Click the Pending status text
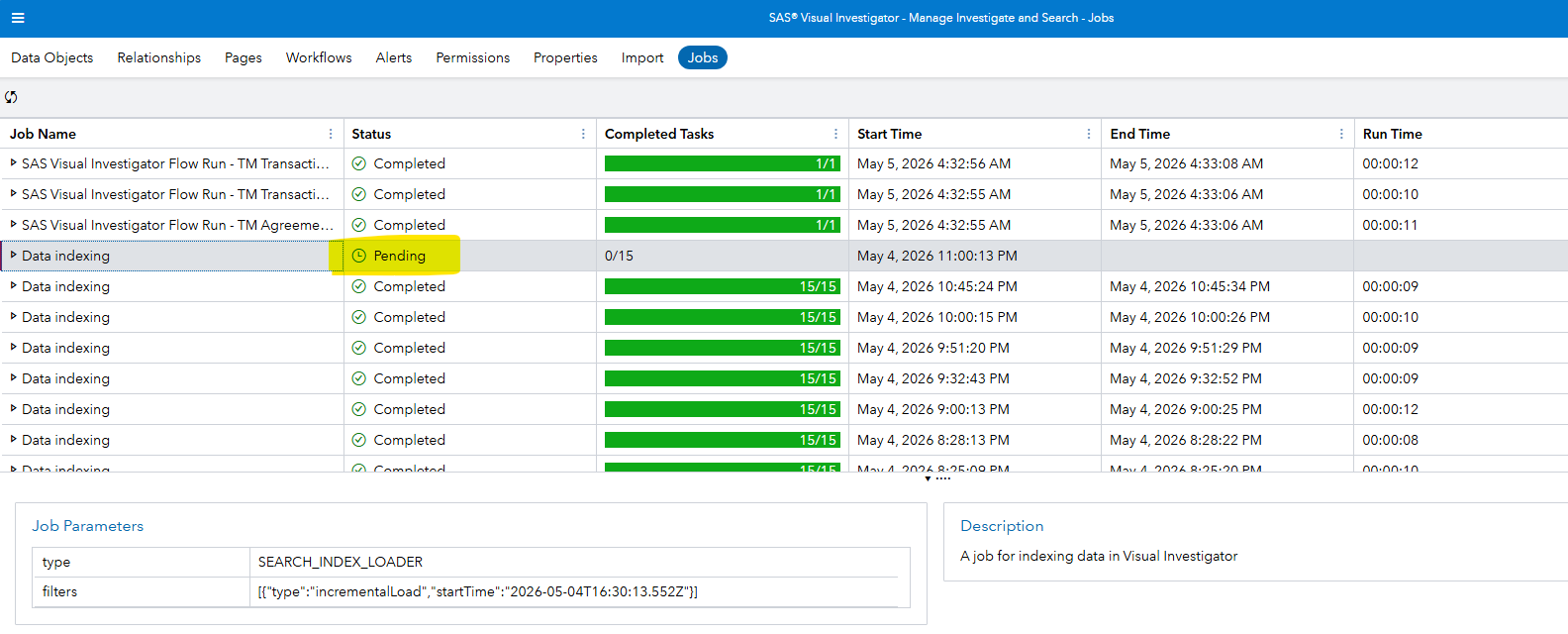The width and height of the screenshot is (1568, 634). (400, 256)
